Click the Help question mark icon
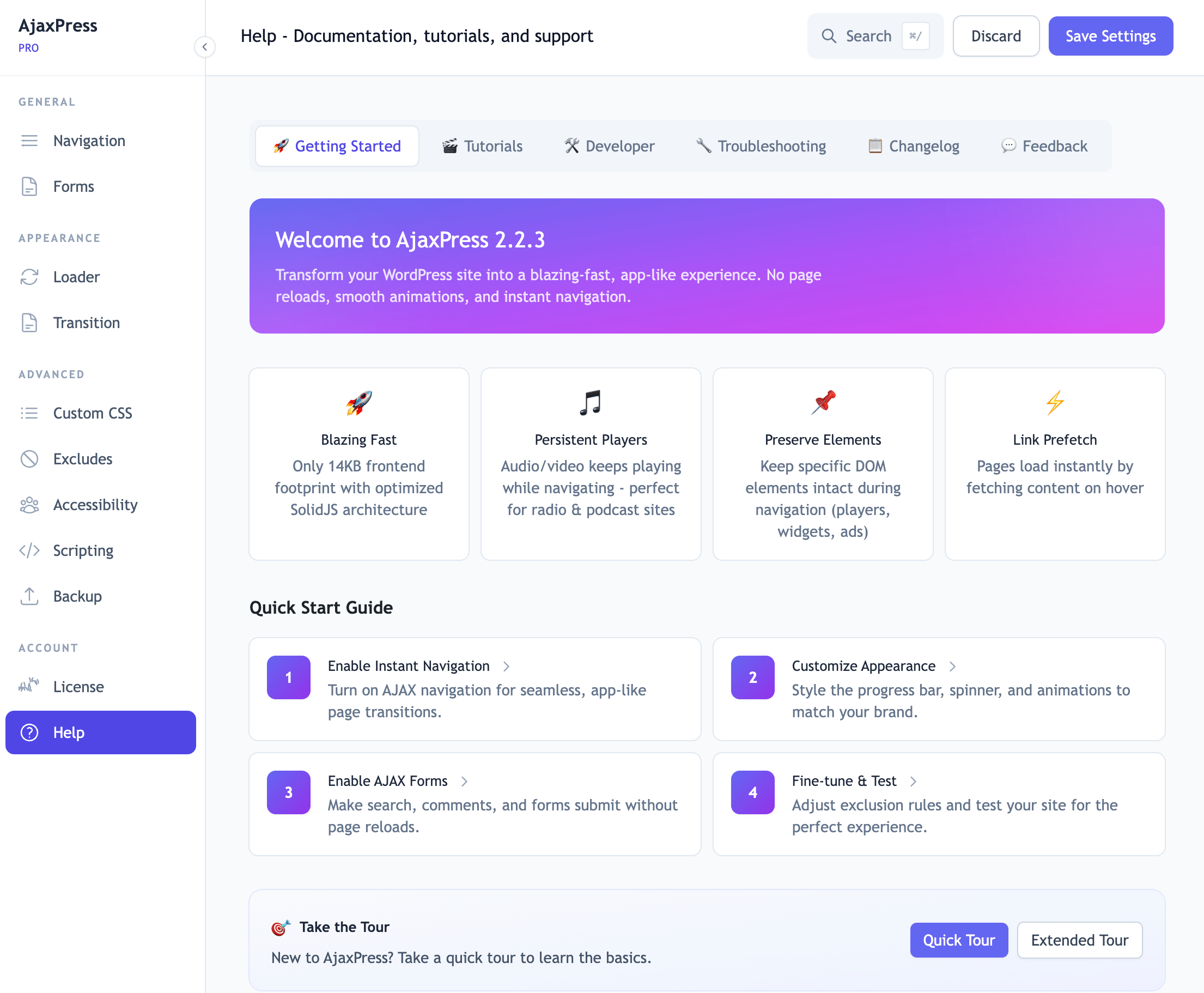The height and width of the screenshot is (993, 1204). pyautogui.click(x=29, y=732)
